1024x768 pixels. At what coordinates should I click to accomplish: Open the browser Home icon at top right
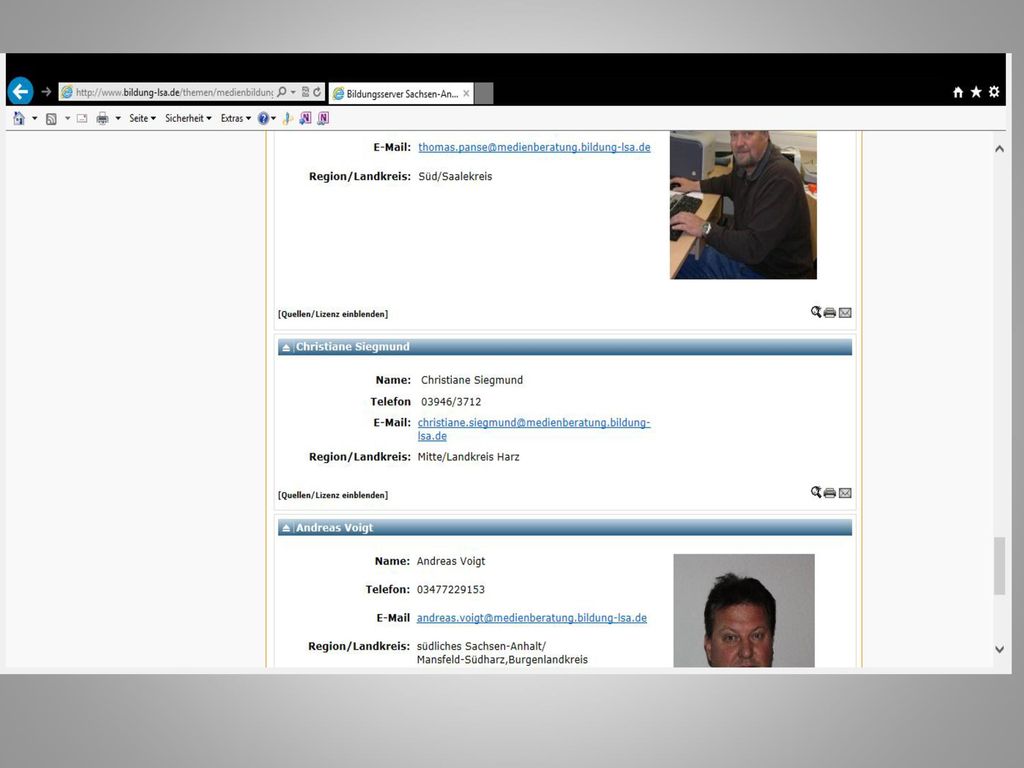(957, 92)
